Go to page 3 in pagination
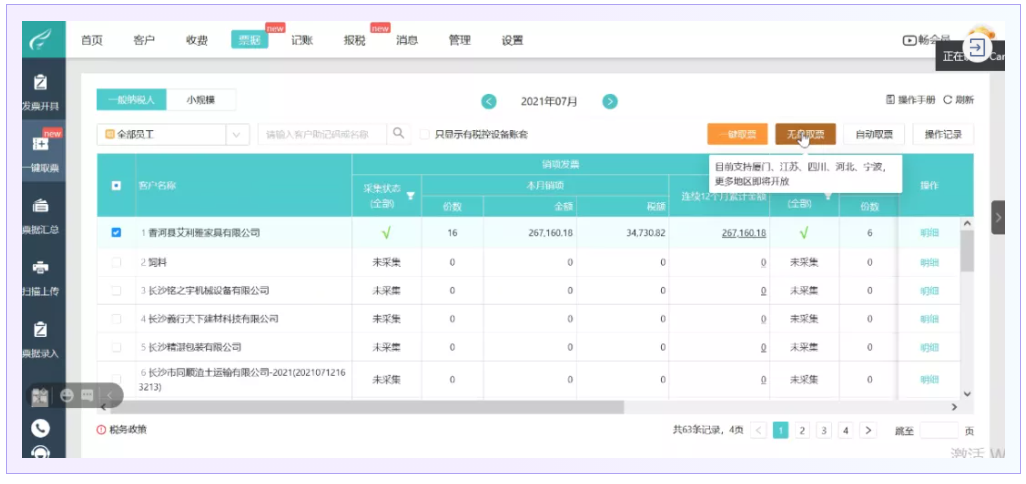Viewport: 1026px width, 484px height. pyautogui.click(x=823, y=430)
